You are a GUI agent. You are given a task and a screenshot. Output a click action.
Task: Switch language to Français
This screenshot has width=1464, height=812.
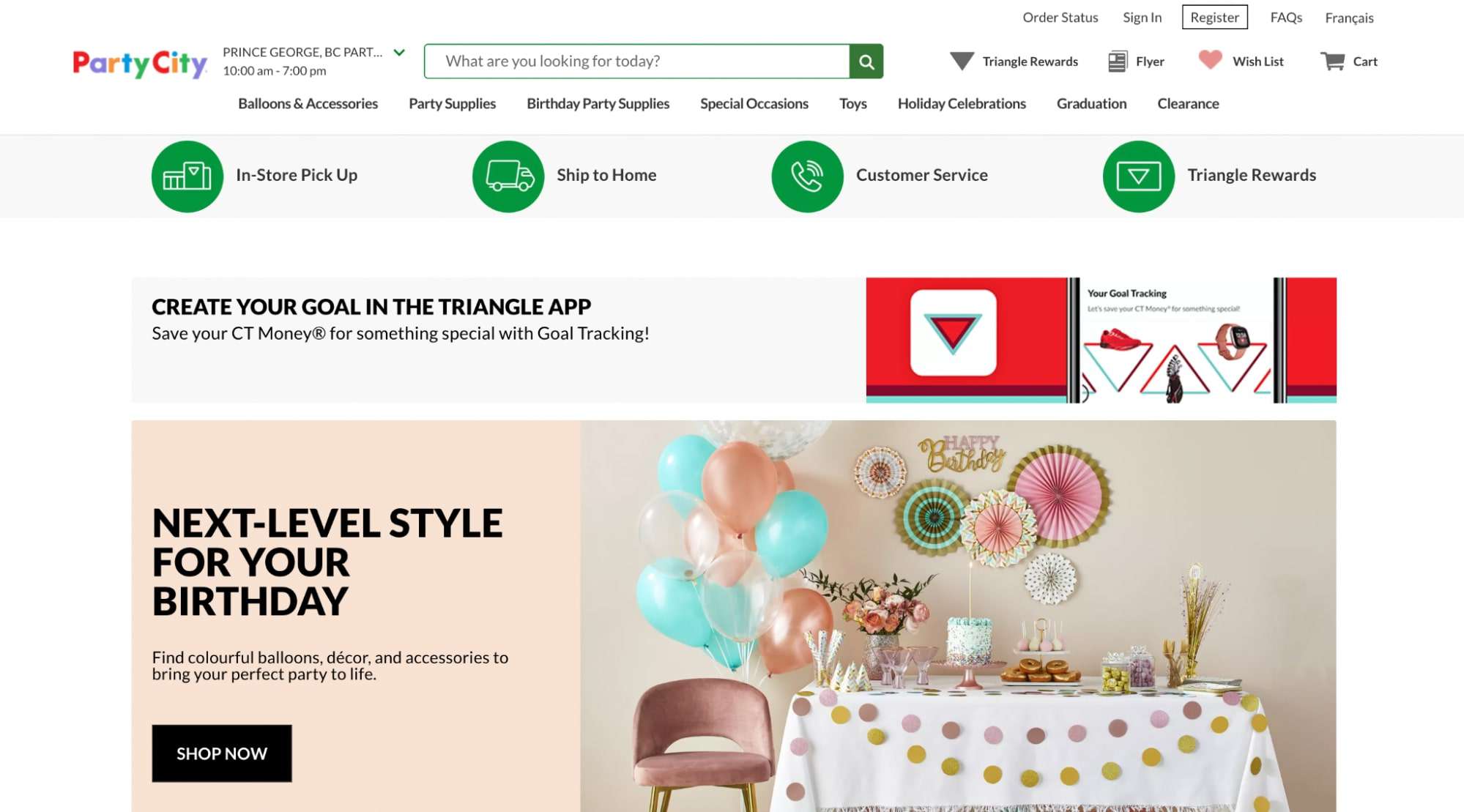tap(1349, 18)
